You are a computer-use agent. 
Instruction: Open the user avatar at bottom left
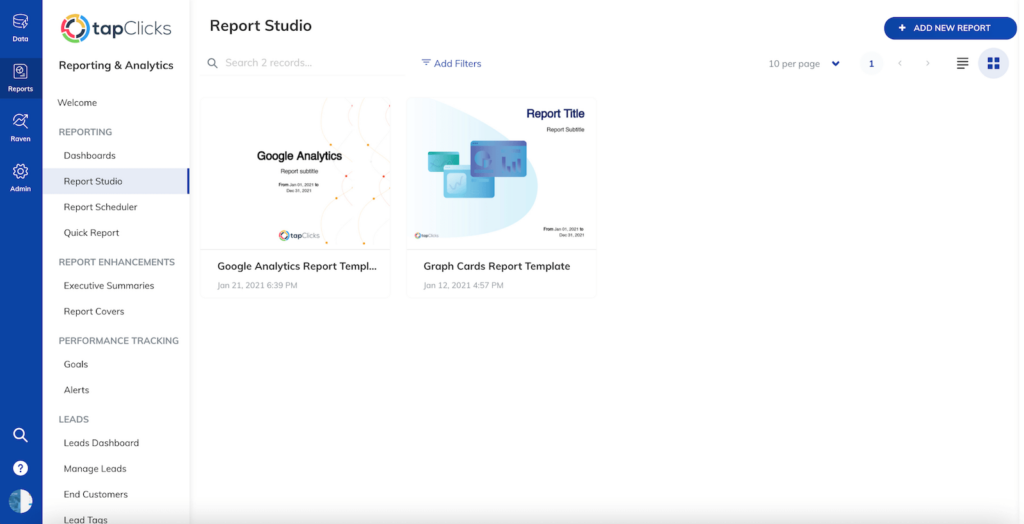point(20,501)
